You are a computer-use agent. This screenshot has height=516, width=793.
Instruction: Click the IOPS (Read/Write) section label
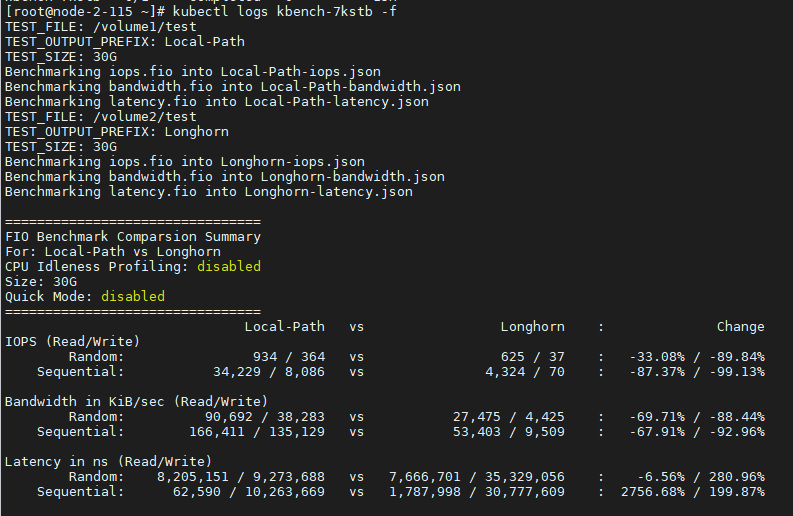point(72,342)
